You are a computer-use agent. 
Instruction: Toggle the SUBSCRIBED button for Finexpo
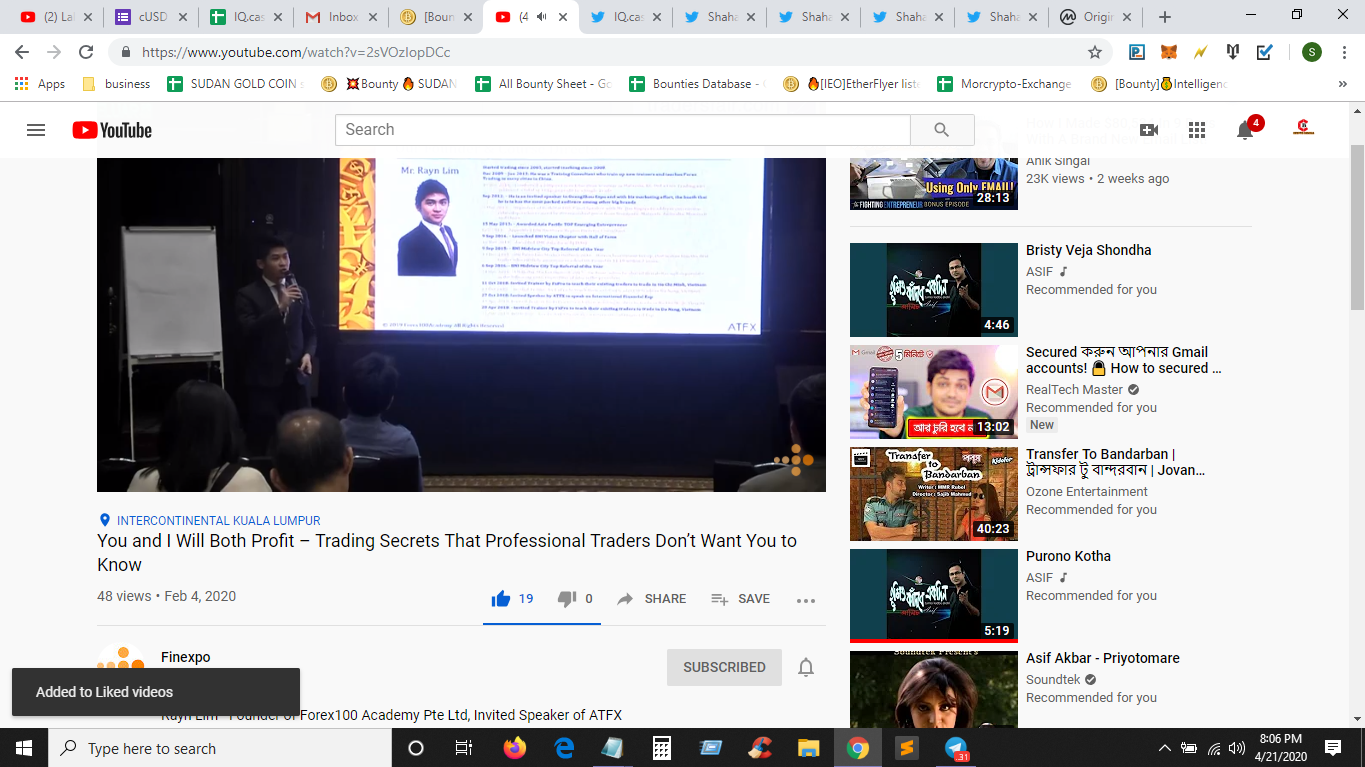click(x=724, y=667)
